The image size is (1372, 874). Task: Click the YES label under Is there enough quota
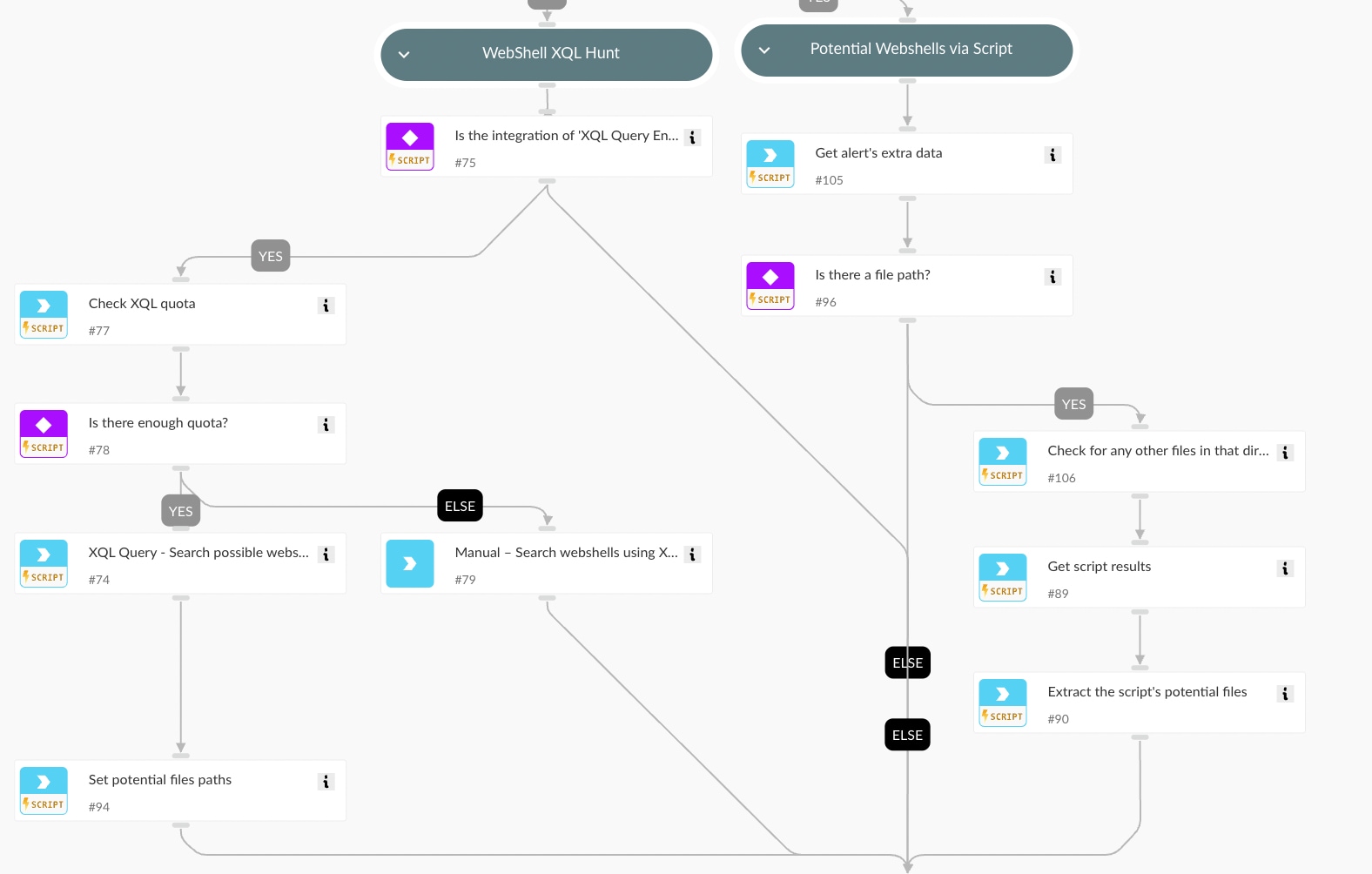pyautogui.click(x=181, y=511)
